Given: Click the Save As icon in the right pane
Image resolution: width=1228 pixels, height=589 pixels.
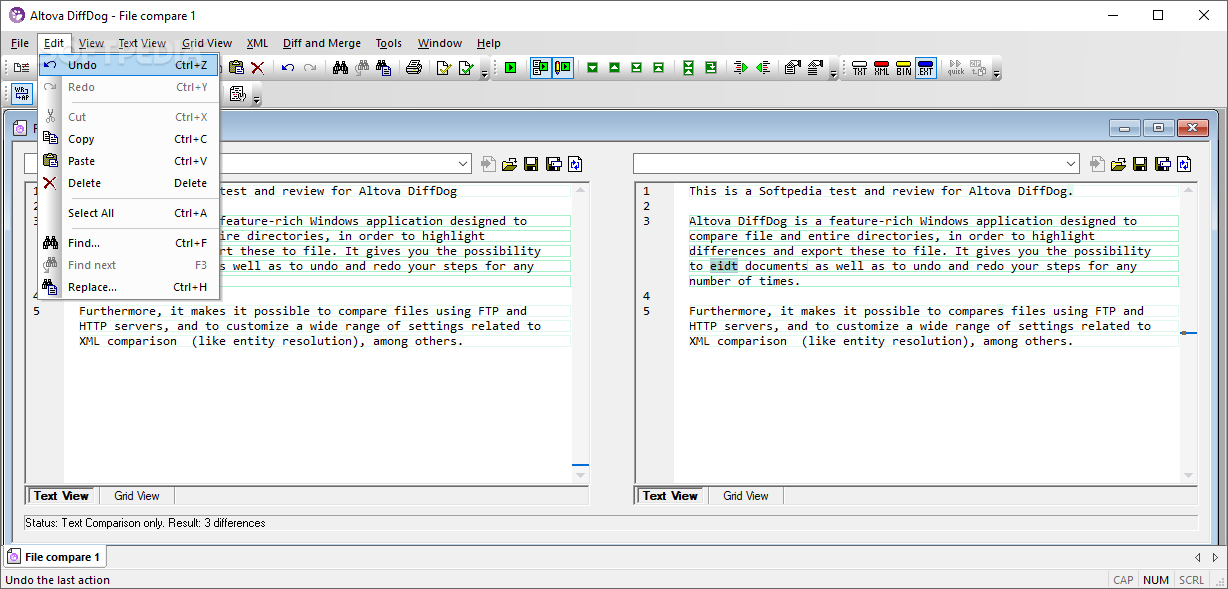Looking at the screenshot, I should point(1163,164).
